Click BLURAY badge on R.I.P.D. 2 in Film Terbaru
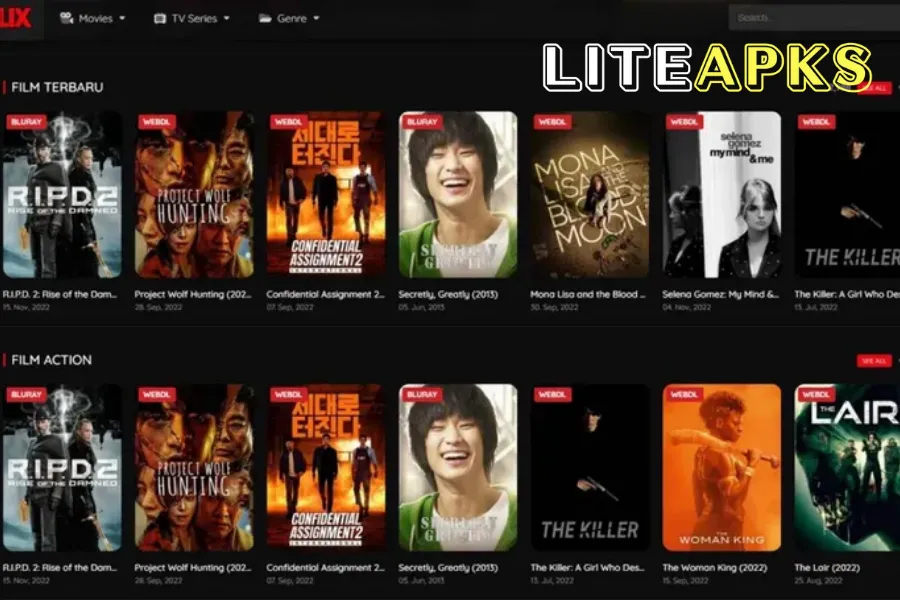900x600 pixels. pos(26,122)
